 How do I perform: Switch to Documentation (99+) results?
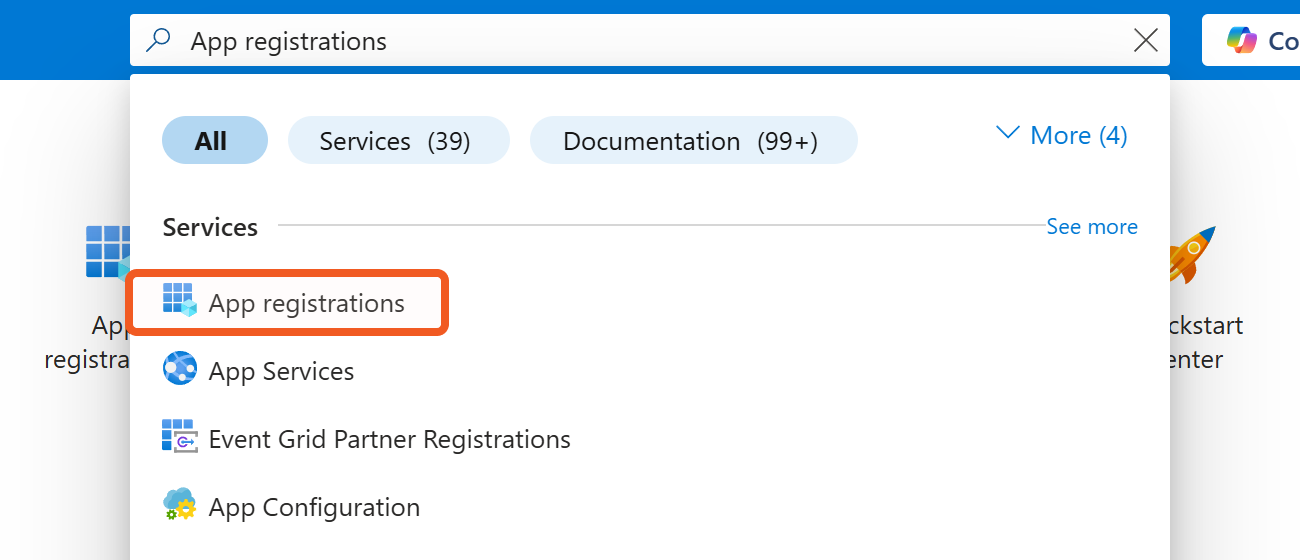(692, 140)
